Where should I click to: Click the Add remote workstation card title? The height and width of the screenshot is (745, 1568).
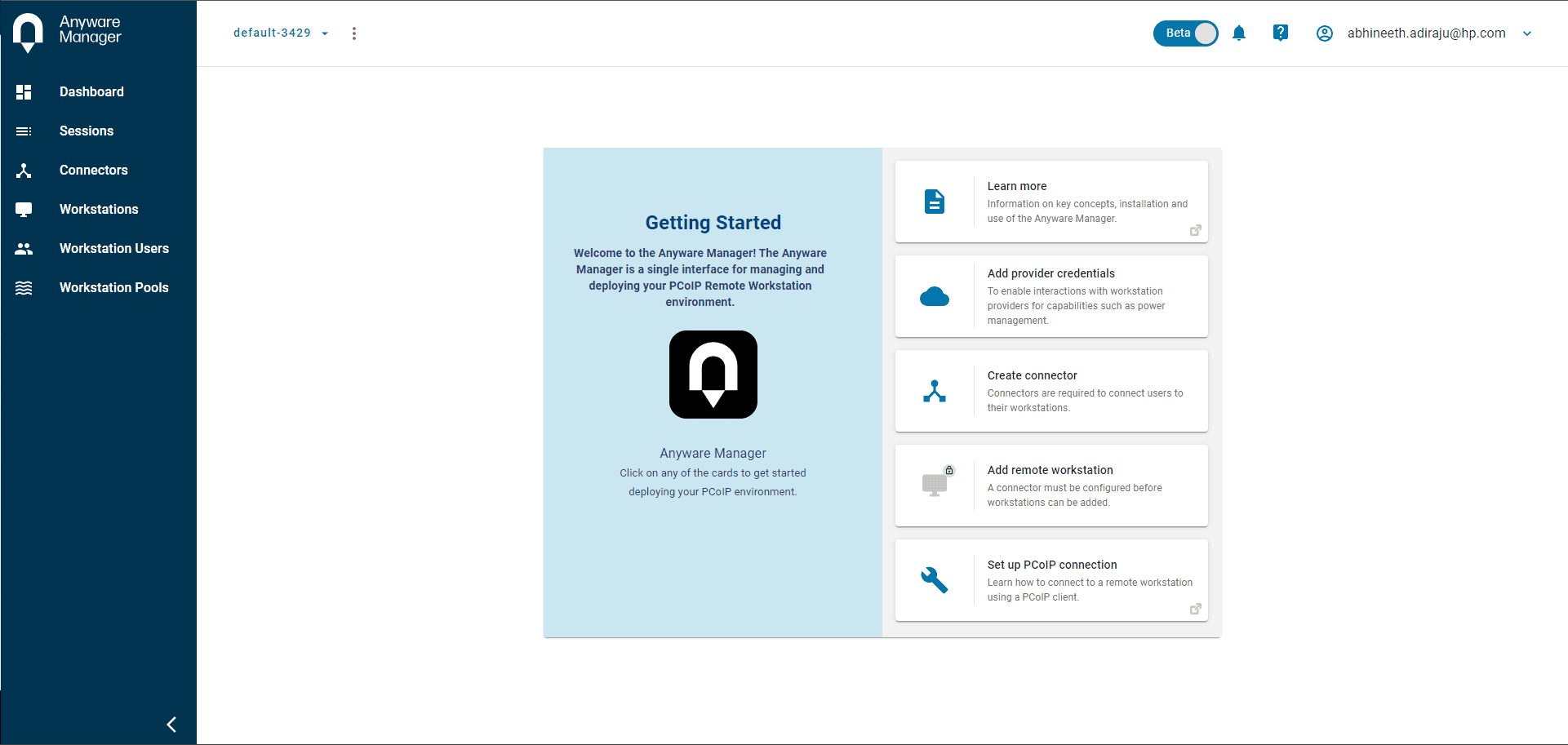click(x=1050, y=470)
